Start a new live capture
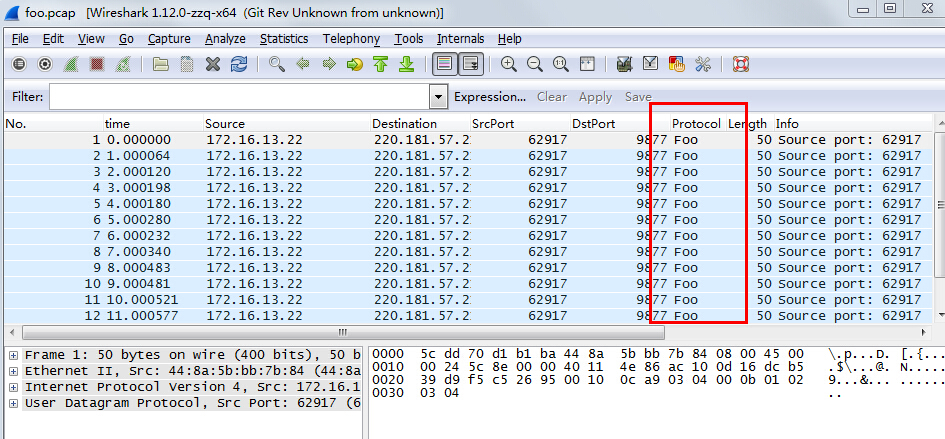945x439 pixels. click(x=71, y=64)
